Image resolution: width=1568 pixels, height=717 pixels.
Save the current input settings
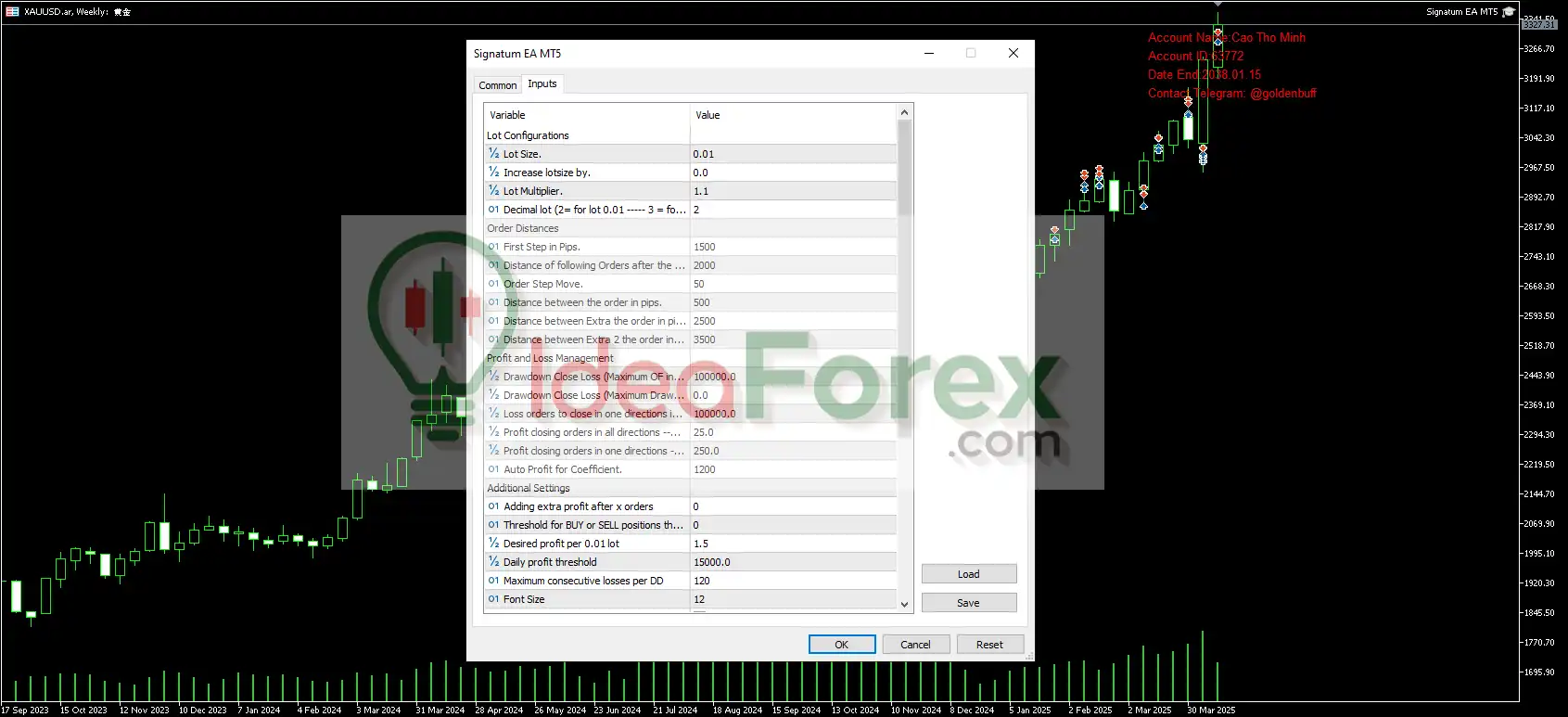coord(969,603)
